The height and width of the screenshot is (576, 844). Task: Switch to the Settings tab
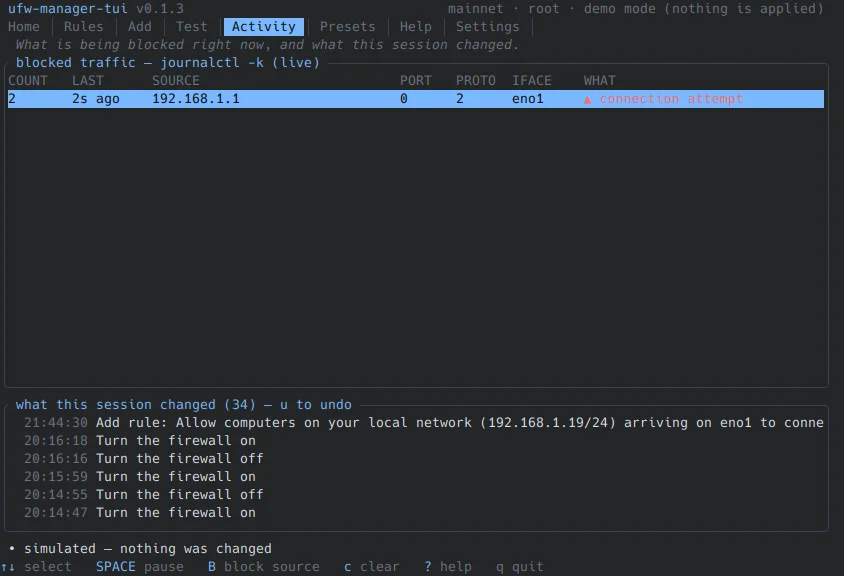487,26
